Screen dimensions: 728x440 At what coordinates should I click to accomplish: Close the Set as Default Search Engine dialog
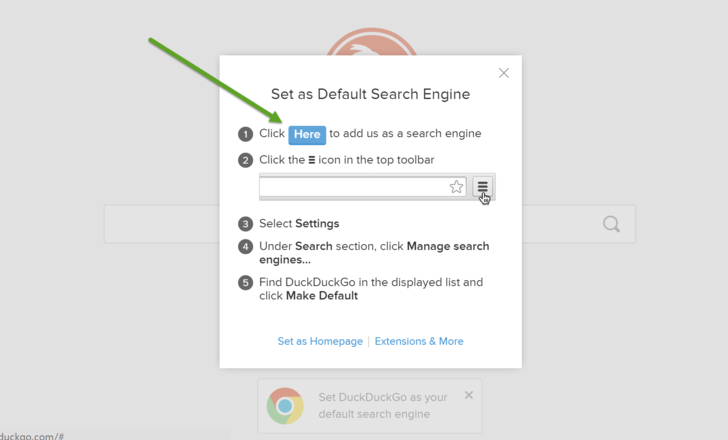[504, 73]
